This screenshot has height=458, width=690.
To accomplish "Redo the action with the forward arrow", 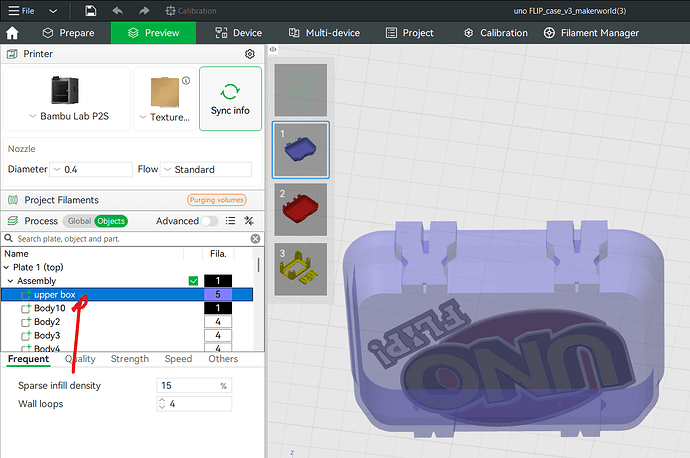I will pyautogui.click(x=144, y=11).
